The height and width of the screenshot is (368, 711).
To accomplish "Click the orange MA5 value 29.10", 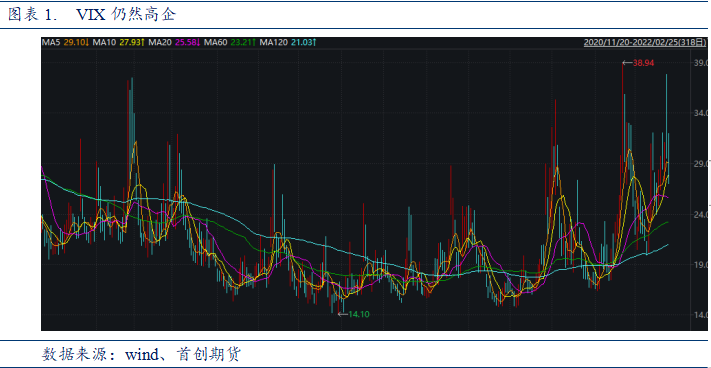I will click(74, 42).
